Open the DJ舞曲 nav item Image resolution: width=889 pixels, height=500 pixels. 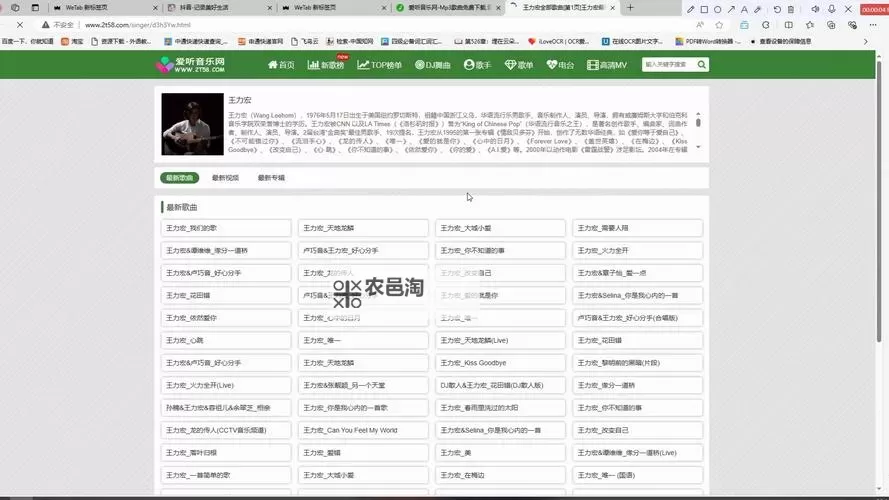click(433, 65)
